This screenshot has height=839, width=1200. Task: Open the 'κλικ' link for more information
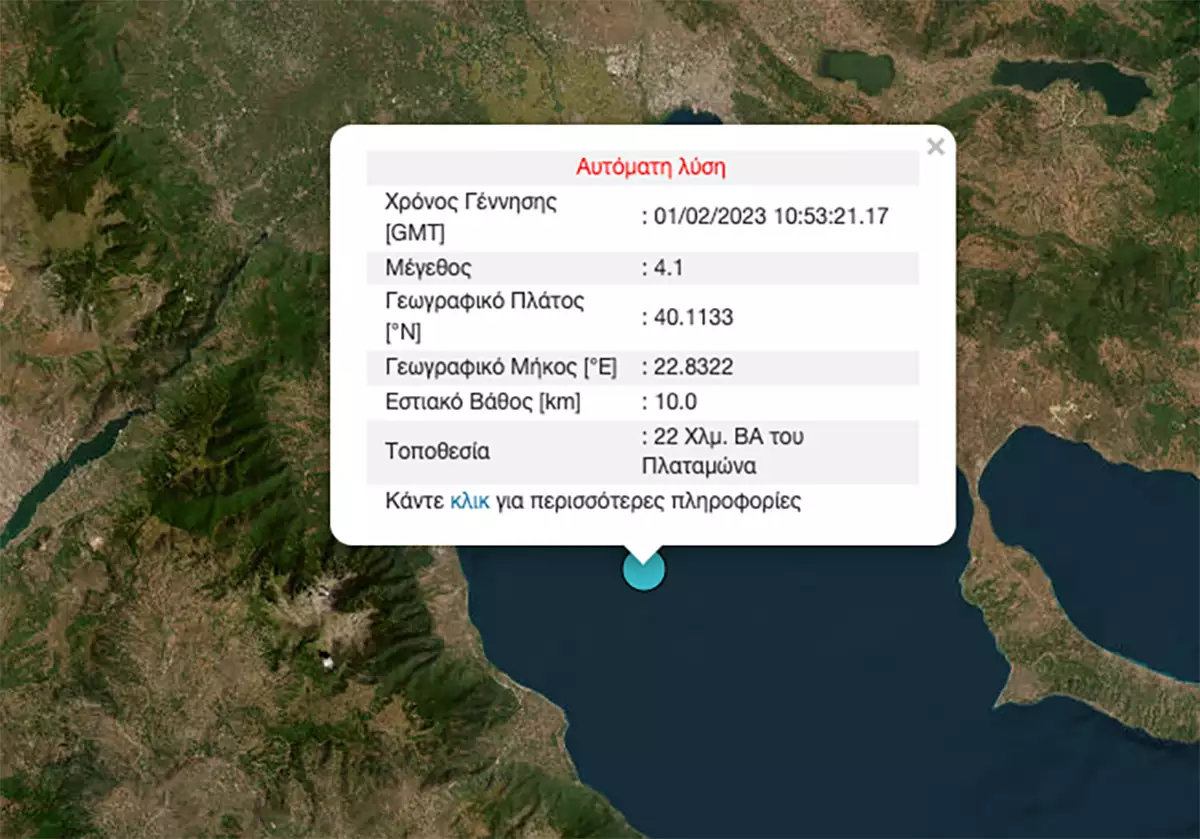[x=470, y=501]
